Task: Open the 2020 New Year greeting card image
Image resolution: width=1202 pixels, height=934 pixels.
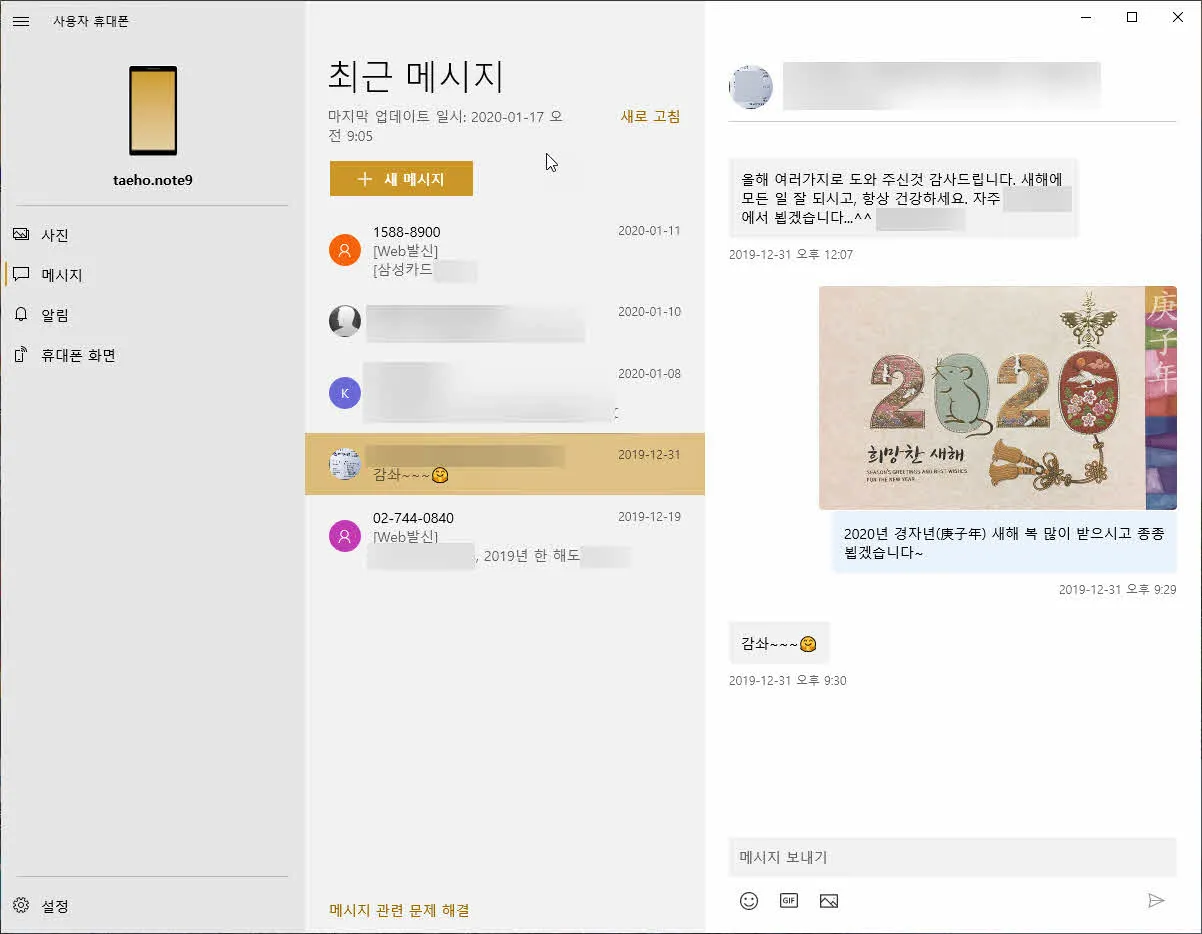Action: pos(995,397)
